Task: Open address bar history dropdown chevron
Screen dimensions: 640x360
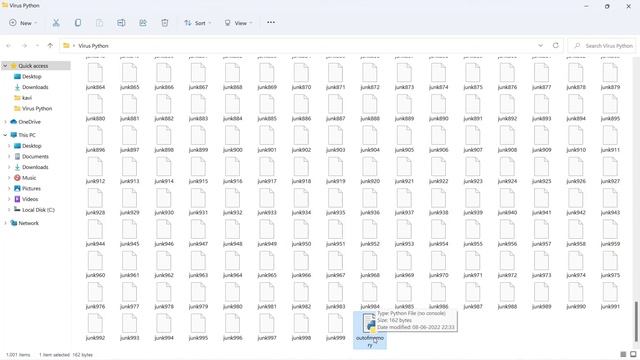Action: (x=540, y=45)
